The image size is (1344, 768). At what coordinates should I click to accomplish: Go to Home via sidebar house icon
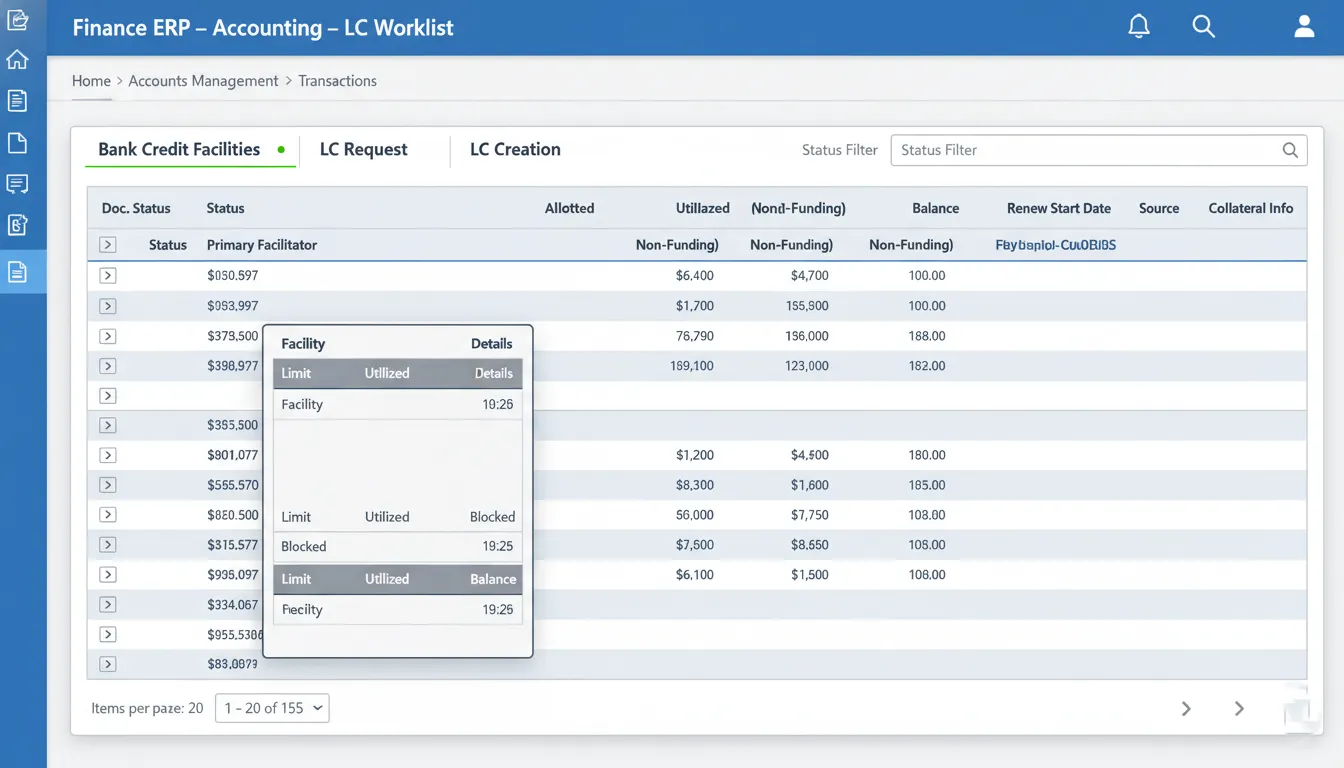tap(17, 60)
